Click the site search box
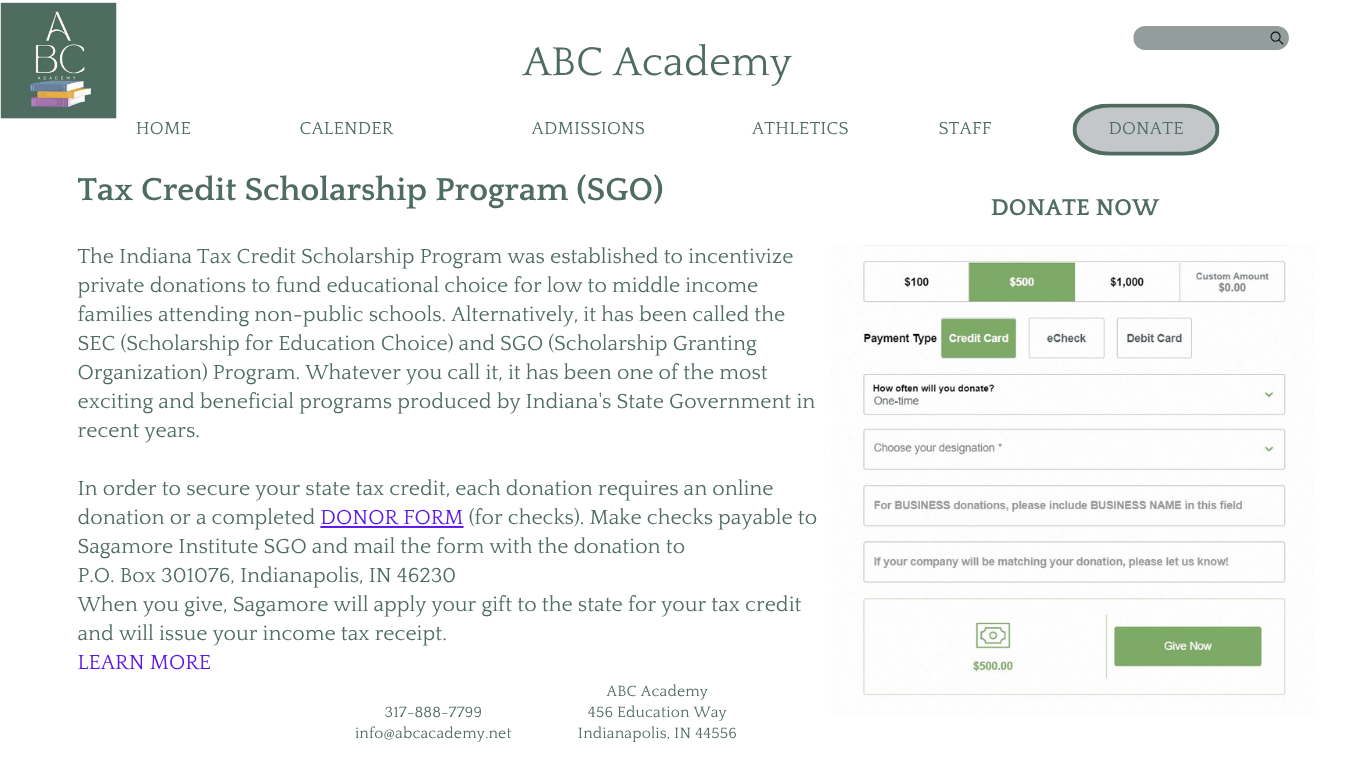This screenshot has height=775, width=1366. pos(1200,38)
